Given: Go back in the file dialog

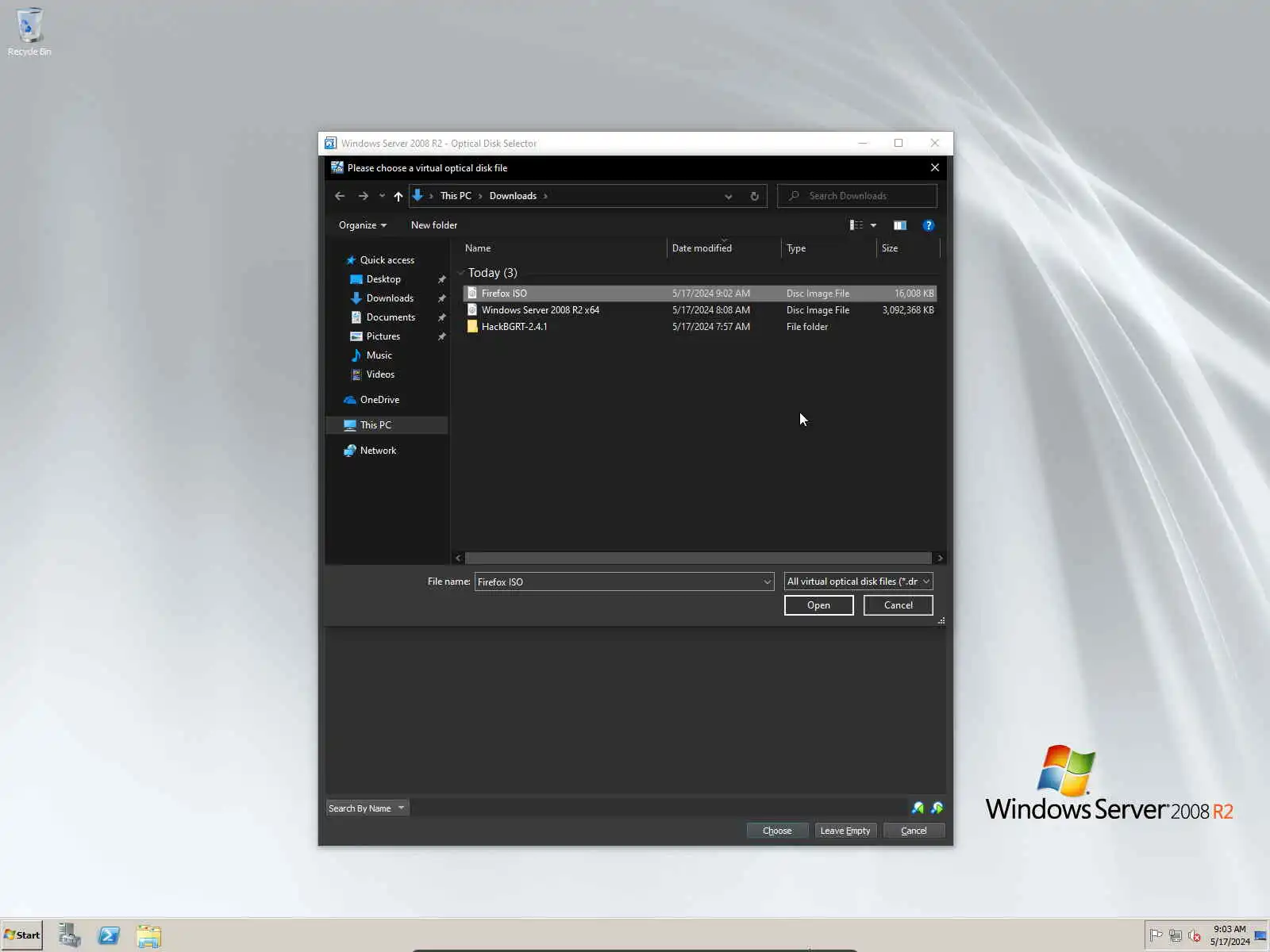Looking at the screenshot, I should tap(340, 196).
